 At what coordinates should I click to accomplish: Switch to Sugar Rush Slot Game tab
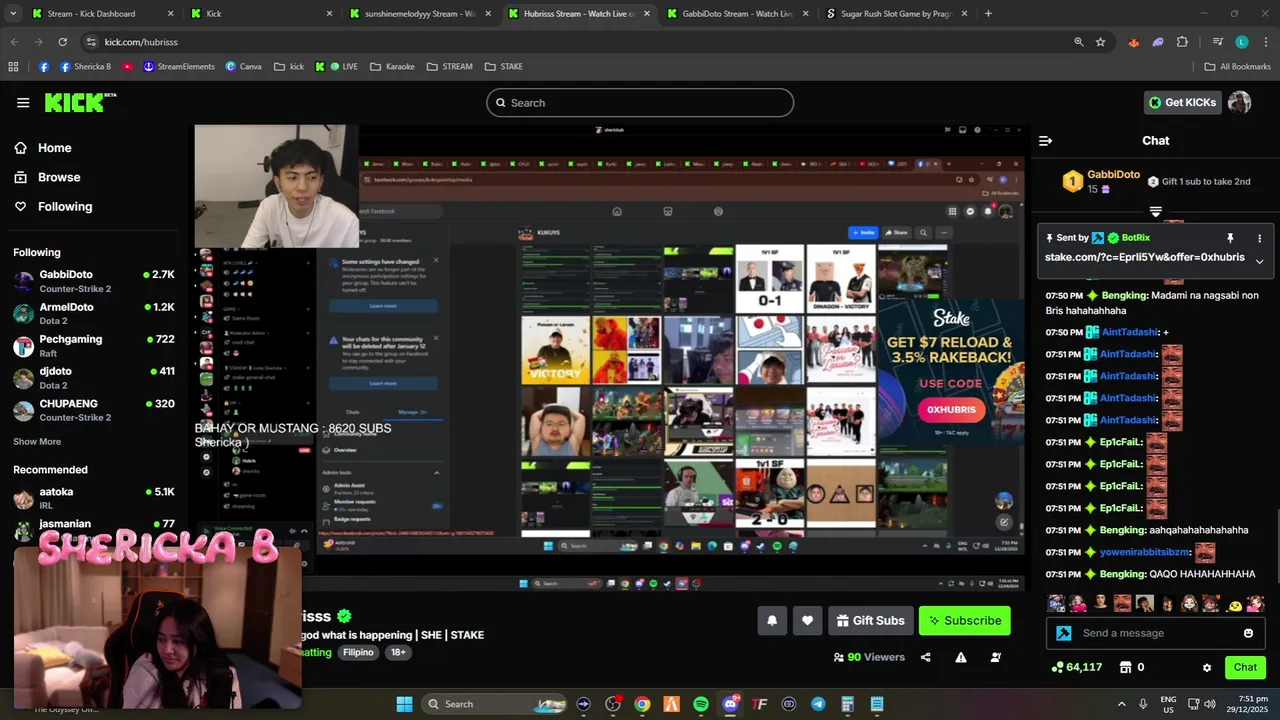click(897, 14)
